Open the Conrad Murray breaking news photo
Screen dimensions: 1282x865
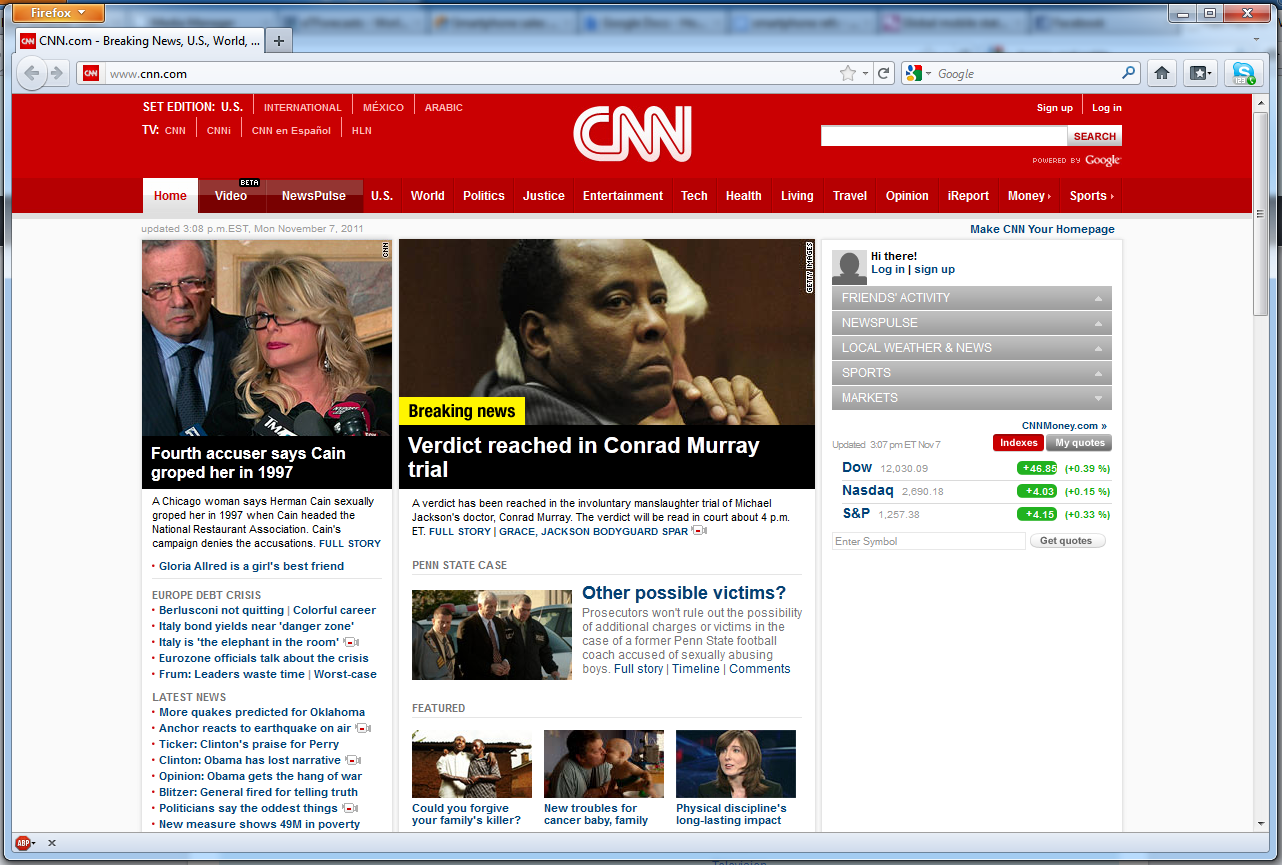click(x=607, y=332)
